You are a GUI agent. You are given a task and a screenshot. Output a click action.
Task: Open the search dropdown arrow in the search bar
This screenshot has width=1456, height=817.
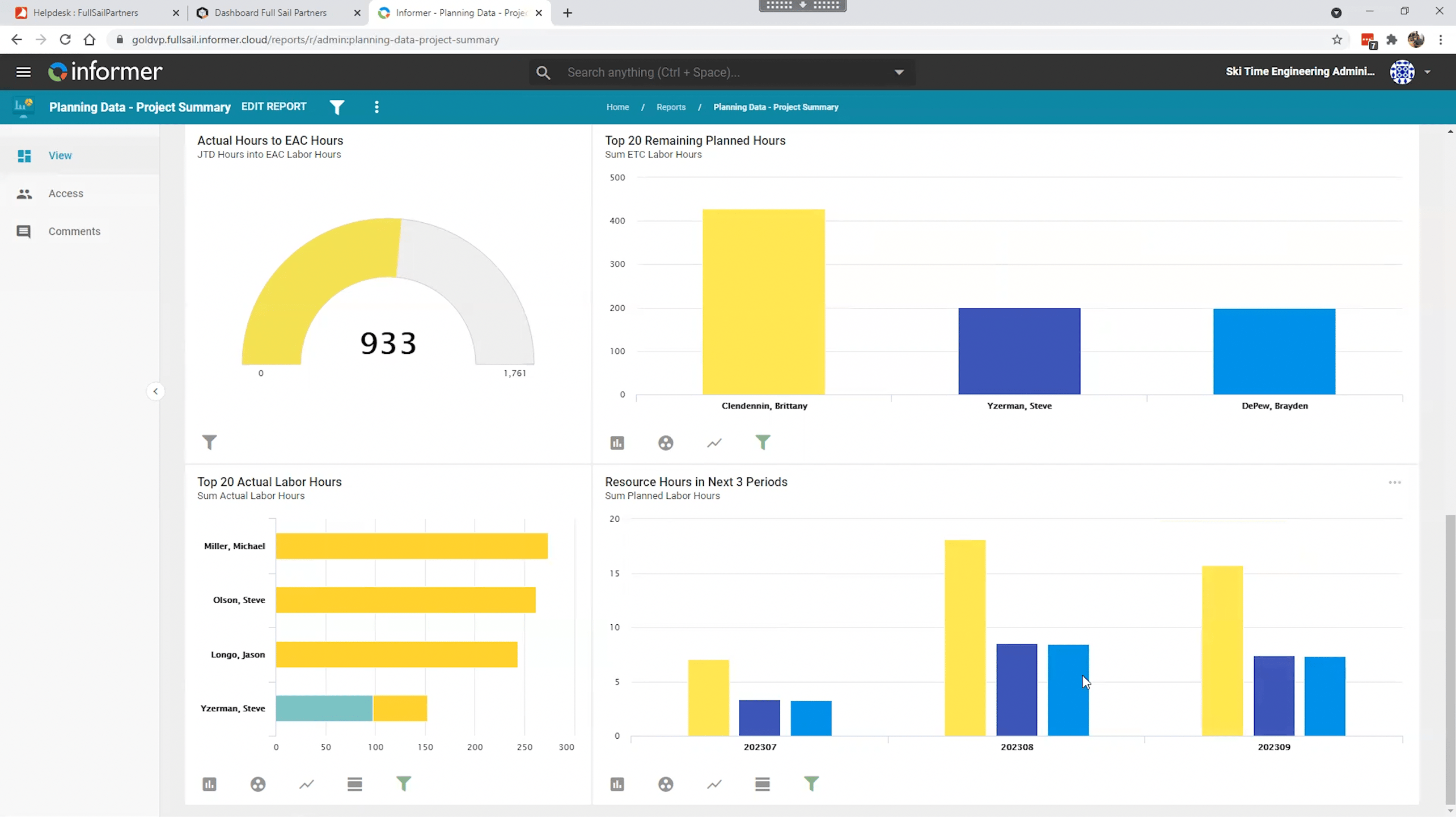900,72
